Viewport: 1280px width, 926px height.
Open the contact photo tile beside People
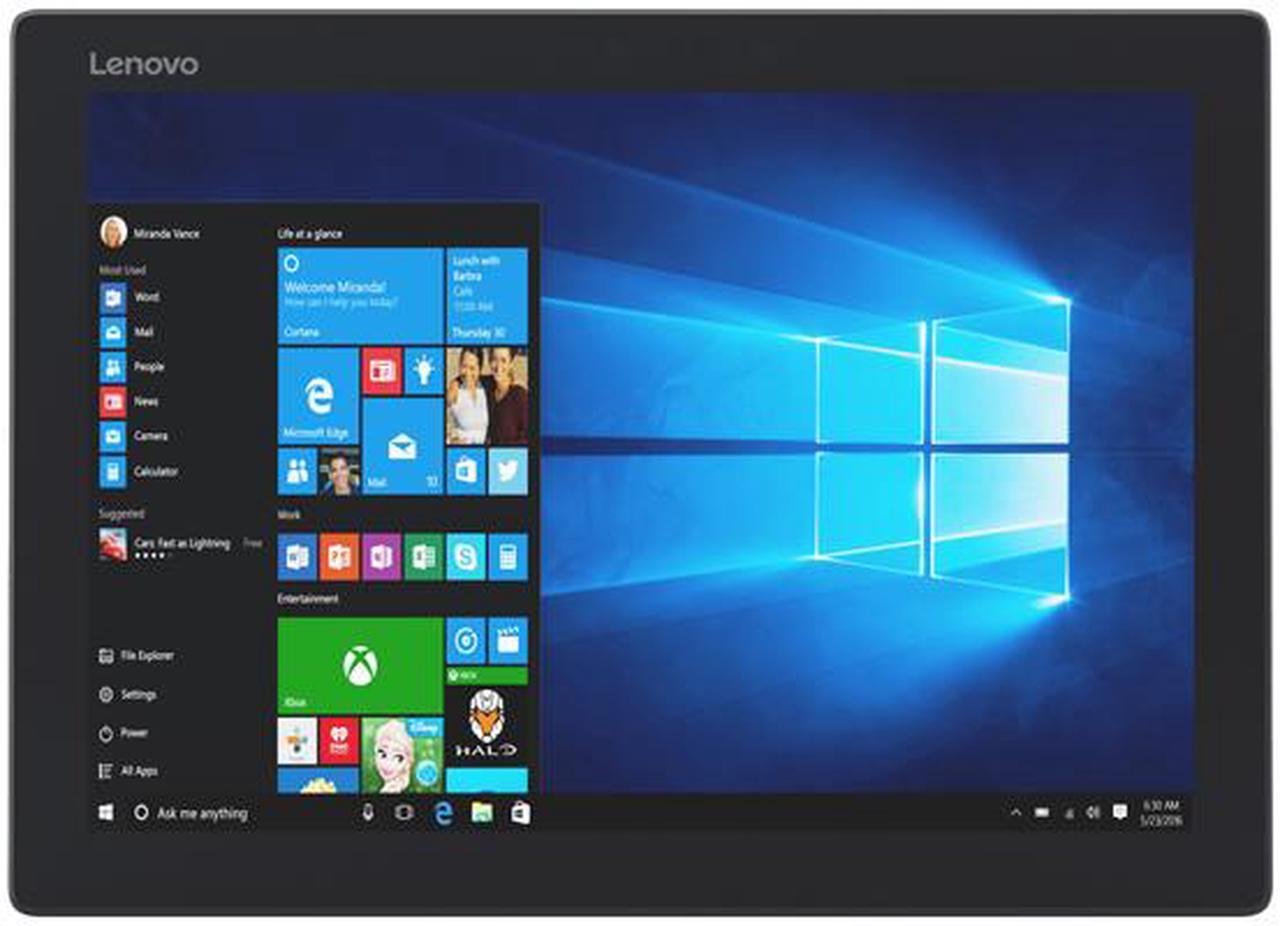(339, 471)
